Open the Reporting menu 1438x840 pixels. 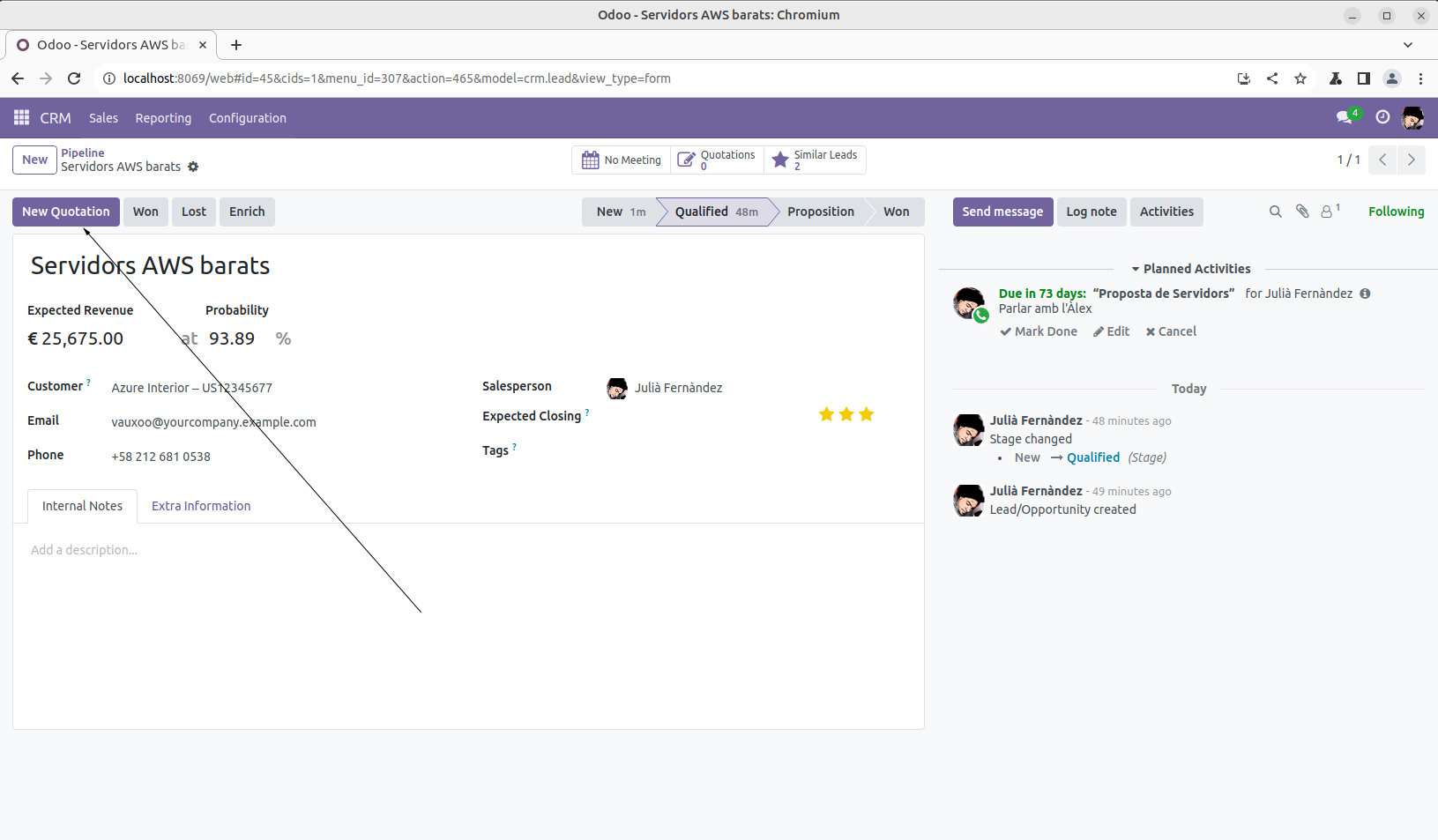[163, 118]
